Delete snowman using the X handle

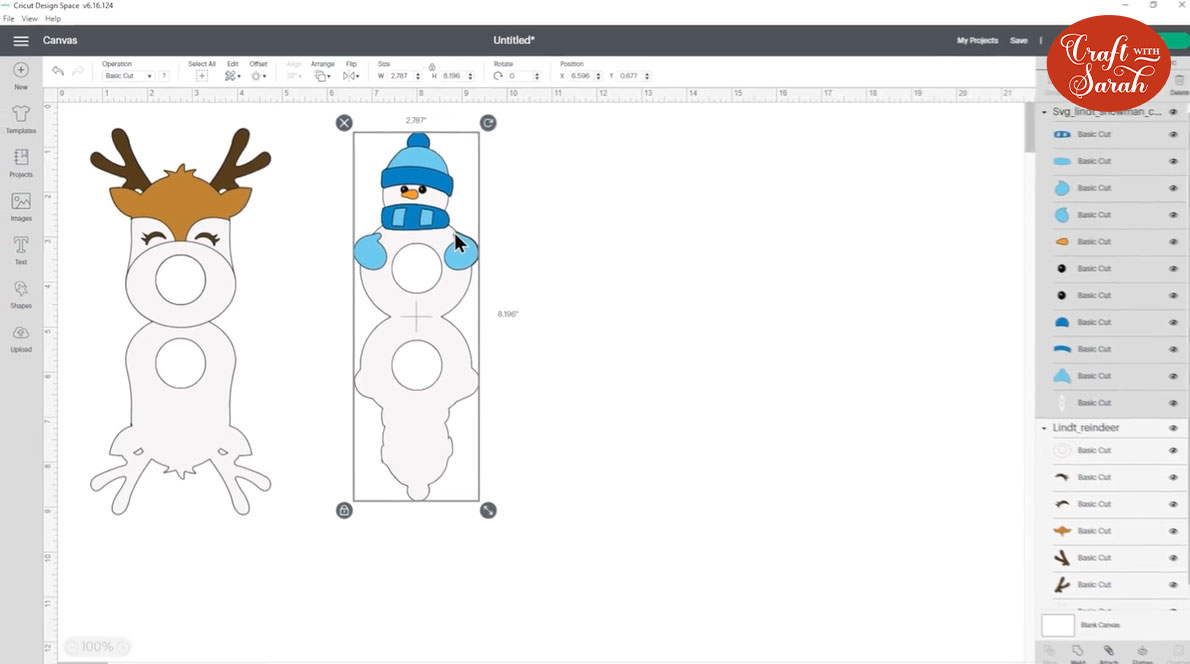[x=344, y=123]
